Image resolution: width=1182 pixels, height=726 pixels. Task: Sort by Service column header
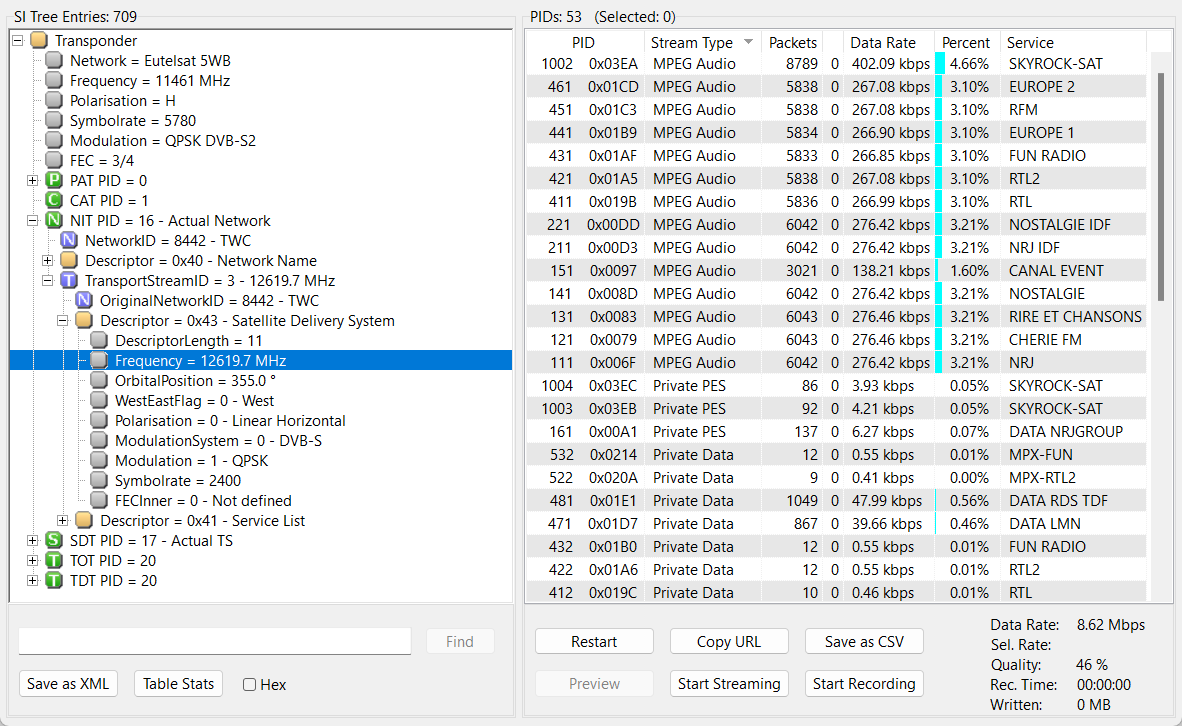tap(1073, 42)
